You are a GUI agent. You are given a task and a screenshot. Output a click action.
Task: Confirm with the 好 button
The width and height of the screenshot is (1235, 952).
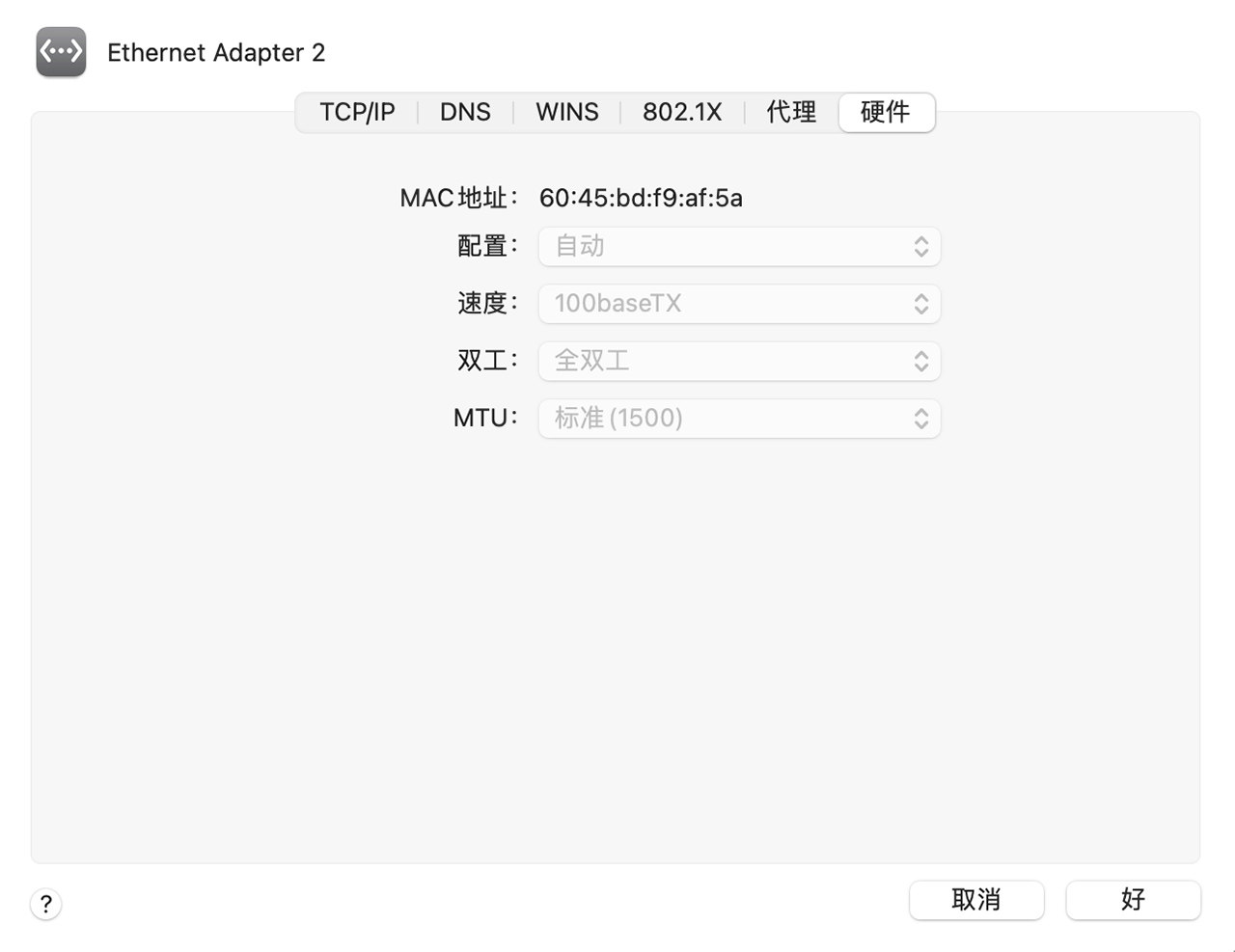coord(1133,900)
